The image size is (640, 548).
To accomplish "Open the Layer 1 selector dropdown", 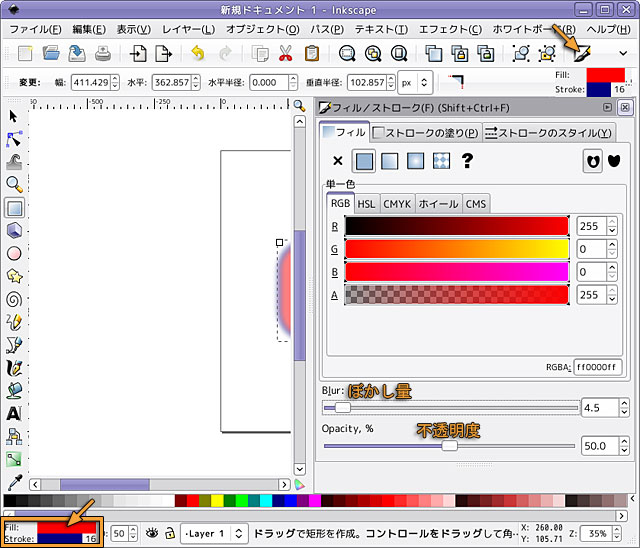I will [x=213, y=534].
